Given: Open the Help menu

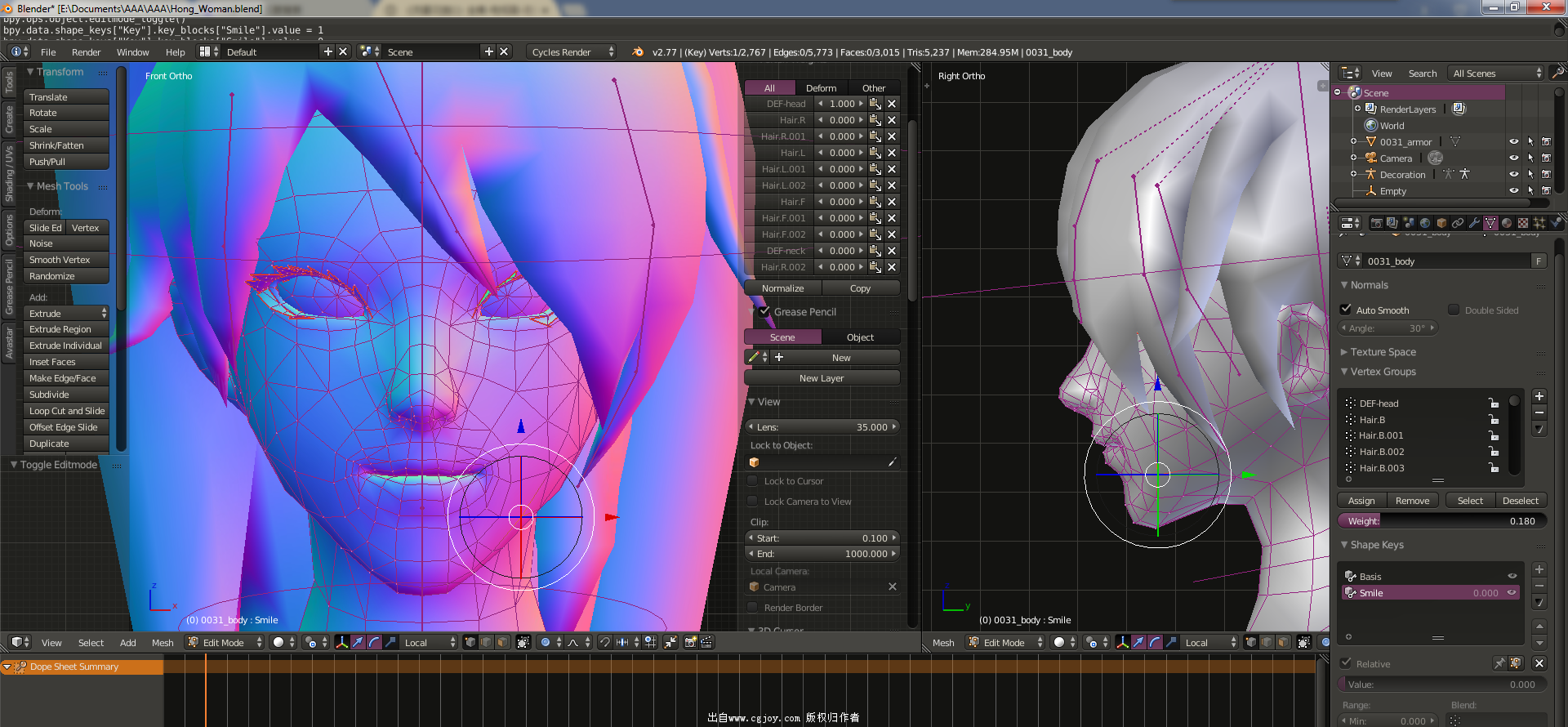Looking at the screenshot, I should pyautogui.click(x=175, y=51).
